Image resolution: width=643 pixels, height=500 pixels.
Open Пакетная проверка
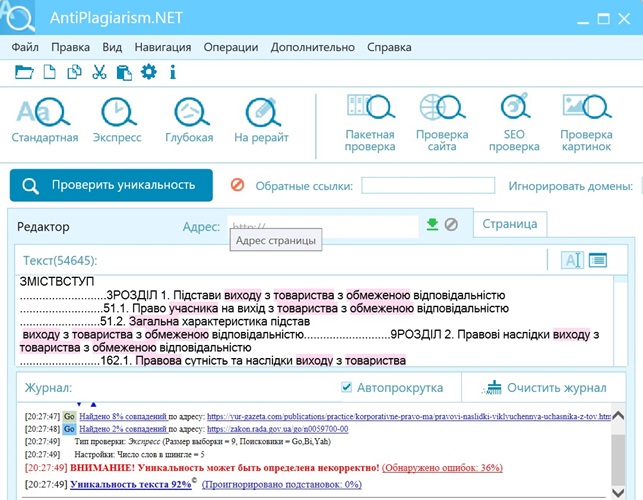click(x=370, y=123)
